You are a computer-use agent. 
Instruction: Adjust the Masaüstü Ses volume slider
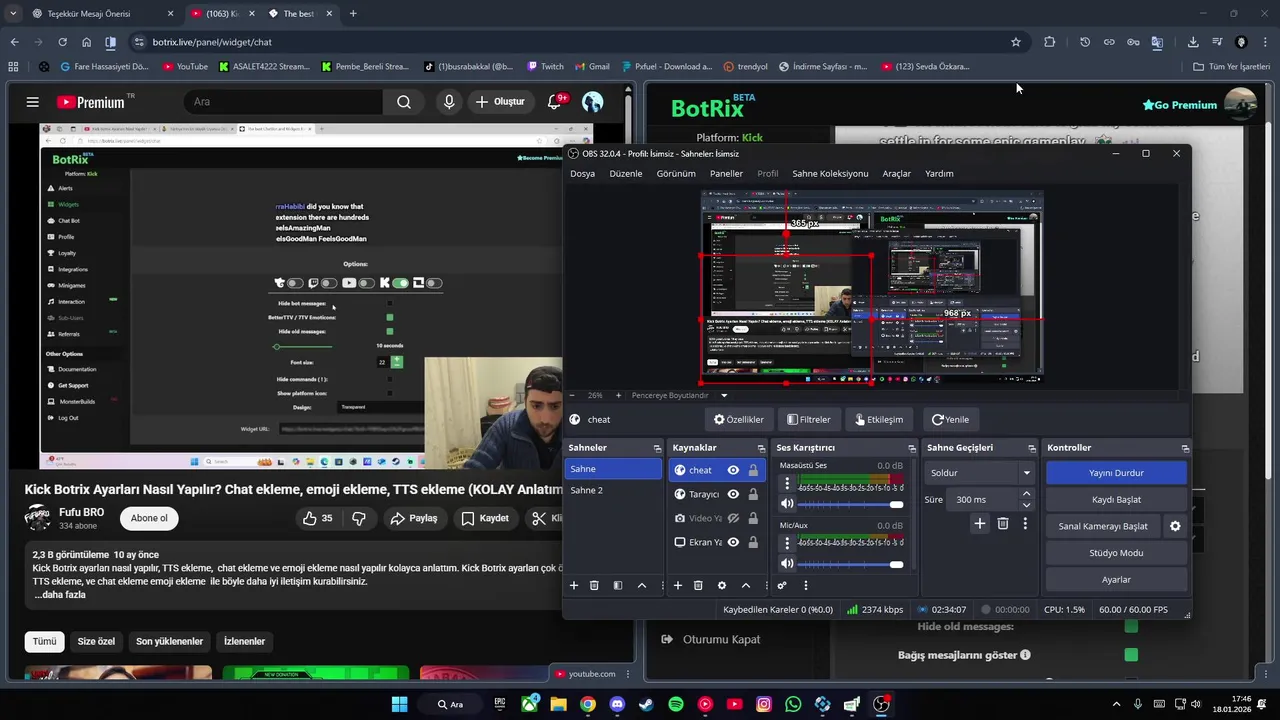click(851, 504)
